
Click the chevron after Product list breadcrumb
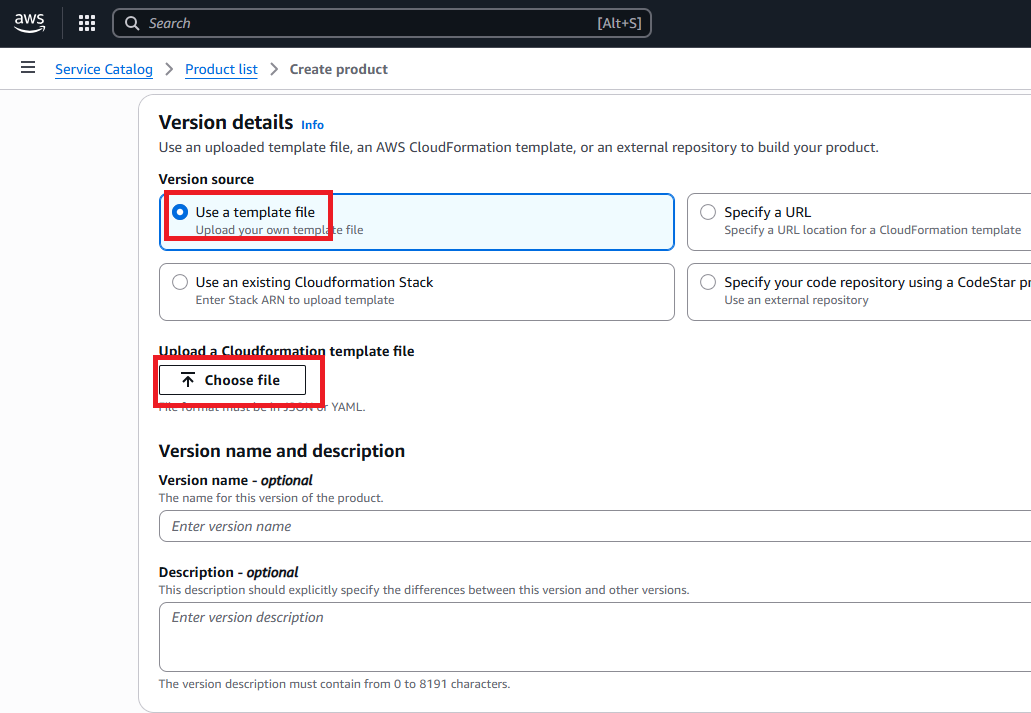[274, 69]
